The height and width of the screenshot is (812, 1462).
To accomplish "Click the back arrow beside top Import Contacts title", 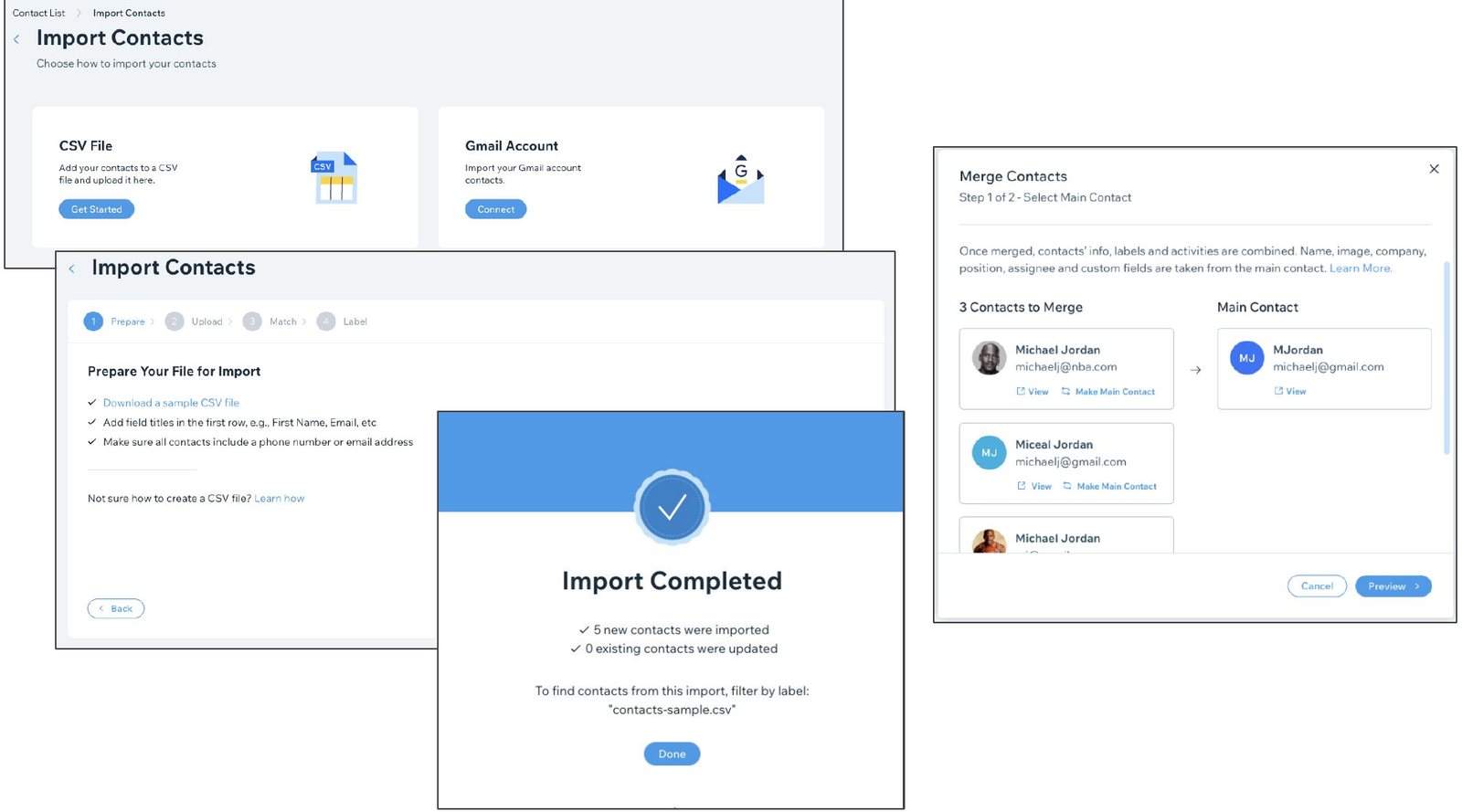I will (x=16, y=39).
